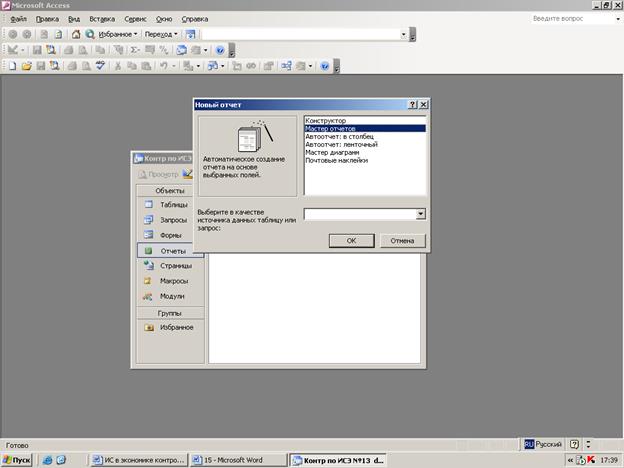Click the Show Only Web Toolbar icon
This screenshot has width=624, height=468.
pos(191,34)
